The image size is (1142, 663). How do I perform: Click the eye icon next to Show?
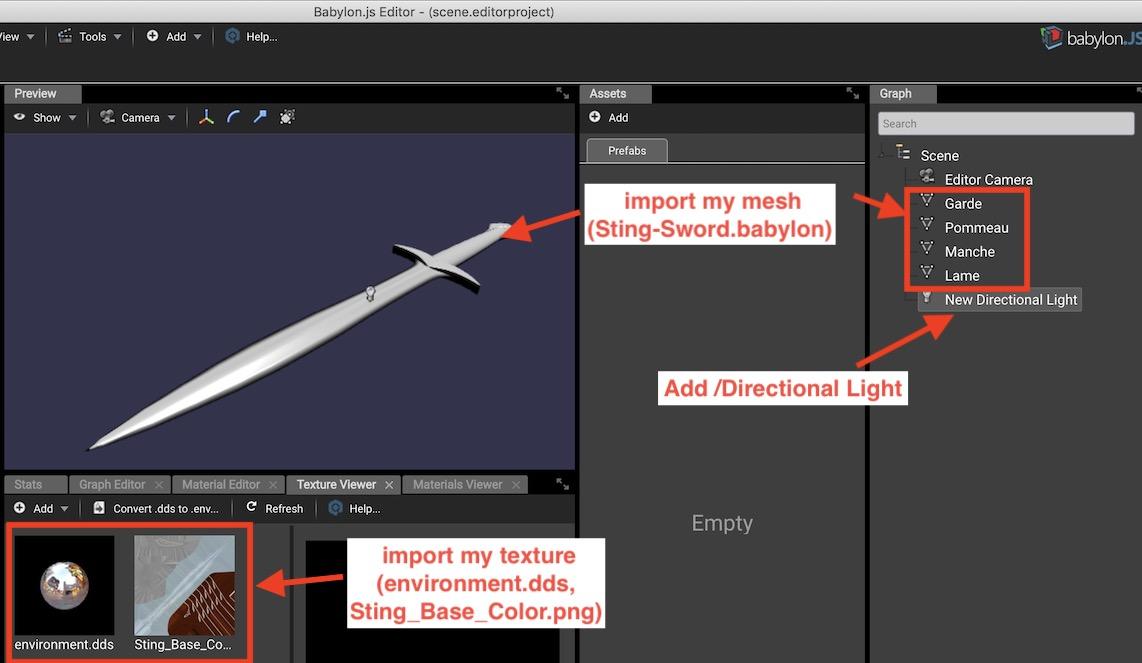[x=20, y=117]
